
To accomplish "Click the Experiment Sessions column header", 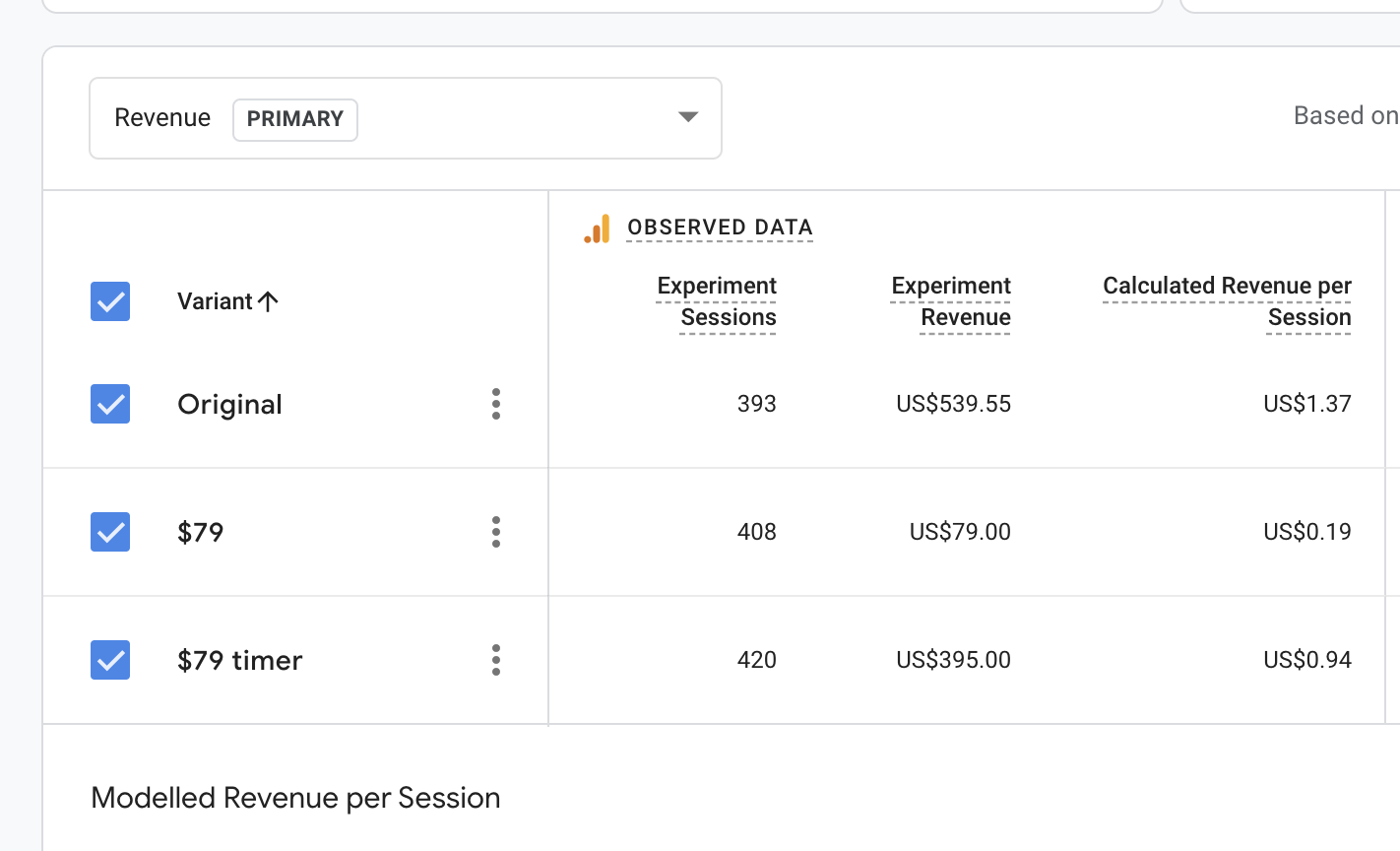I will [717, 301].
